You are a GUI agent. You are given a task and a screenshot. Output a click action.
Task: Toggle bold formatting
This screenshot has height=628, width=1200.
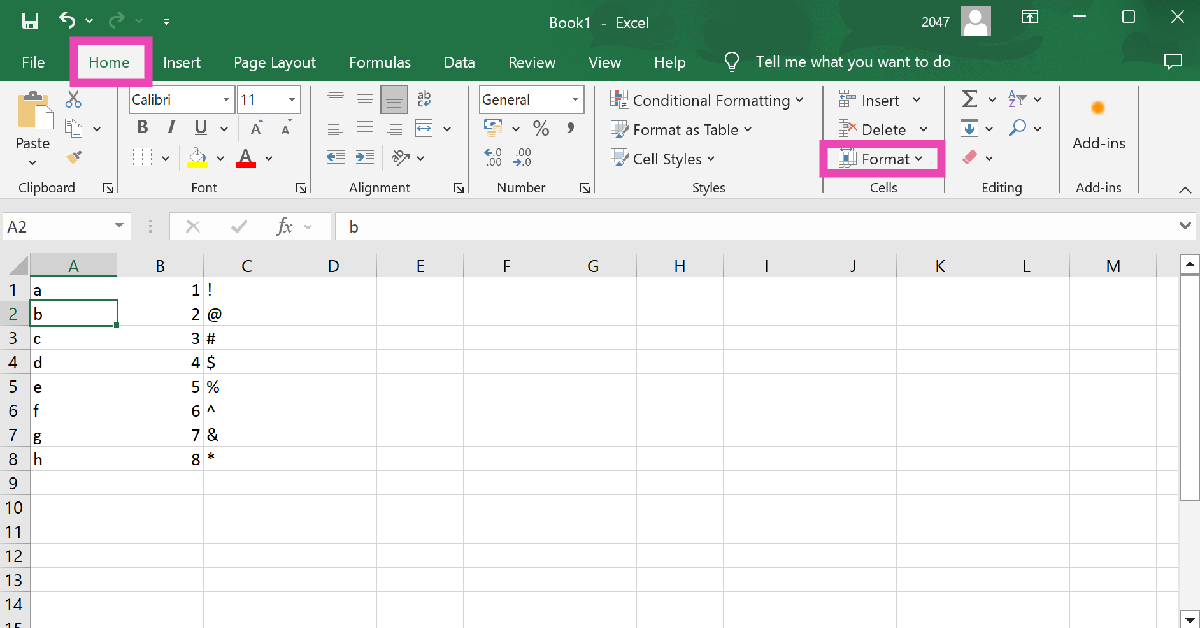(x=141, y=128)
